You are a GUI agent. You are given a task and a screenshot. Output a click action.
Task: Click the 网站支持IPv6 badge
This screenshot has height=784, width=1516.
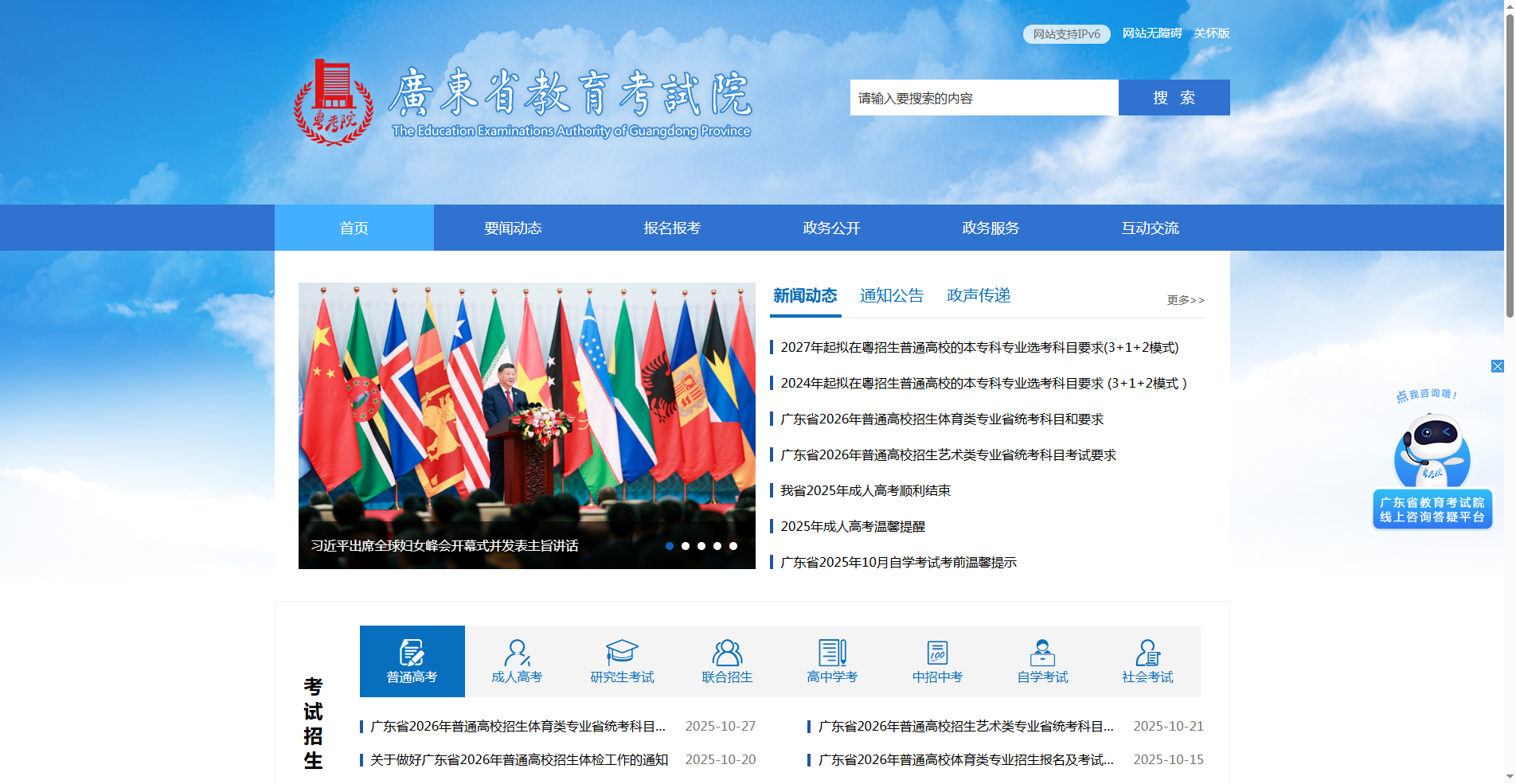click(1066, 33)
